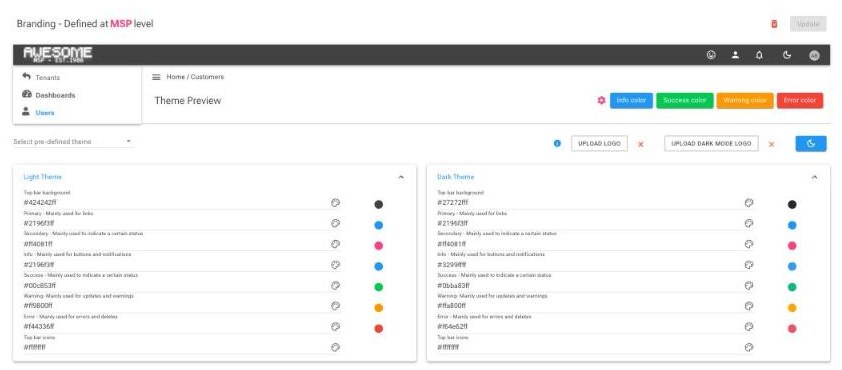The image size is (842, 370).
Task: Open palette picker for Dark Error color
Action: 749,327
